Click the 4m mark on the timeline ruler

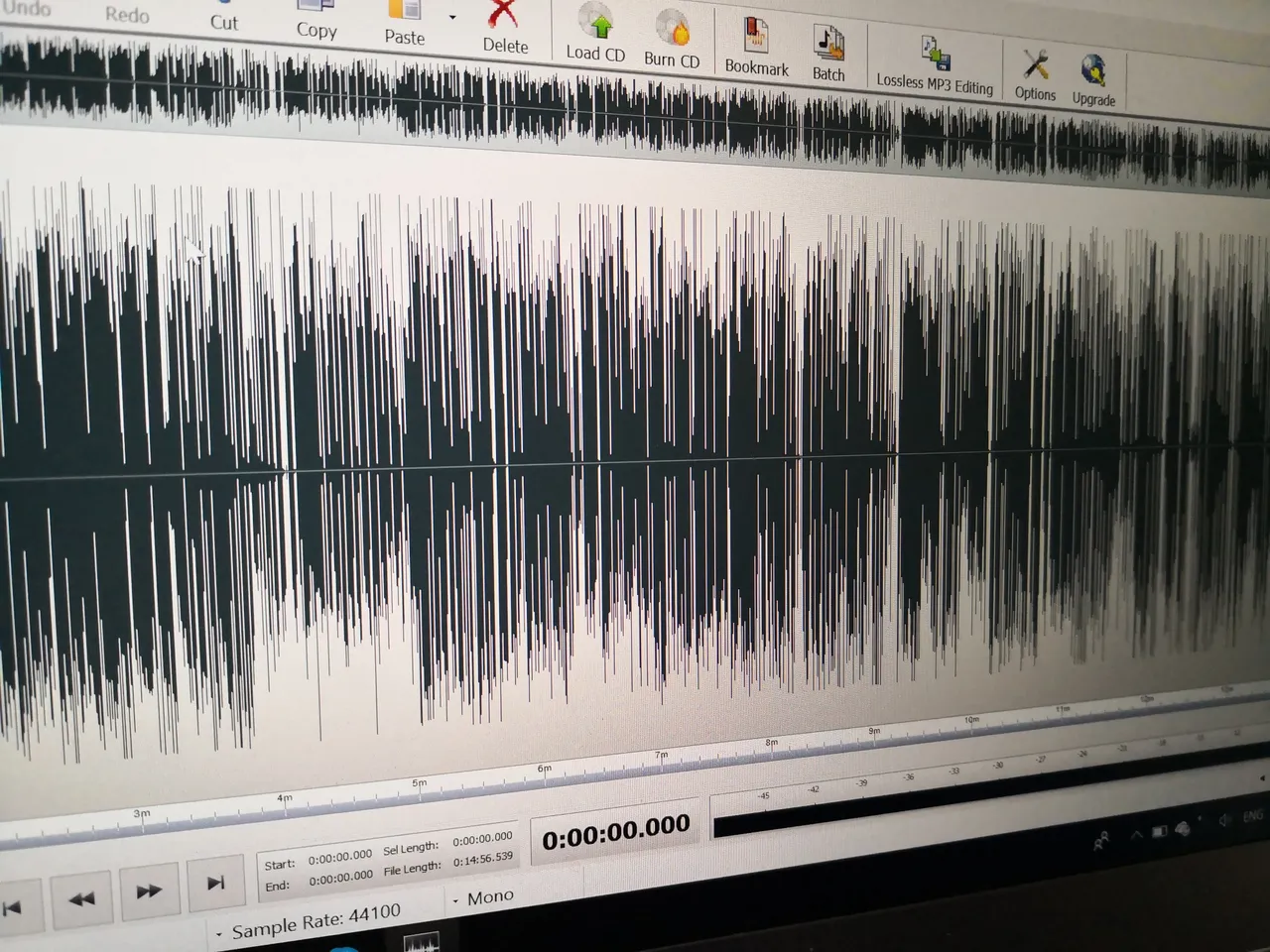tap(285, 798)
